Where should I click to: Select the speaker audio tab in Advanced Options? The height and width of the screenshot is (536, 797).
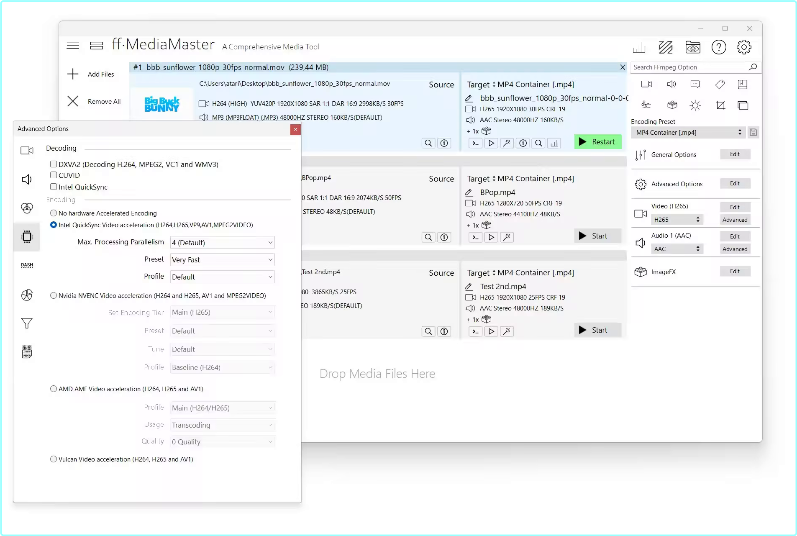point(27,179)
